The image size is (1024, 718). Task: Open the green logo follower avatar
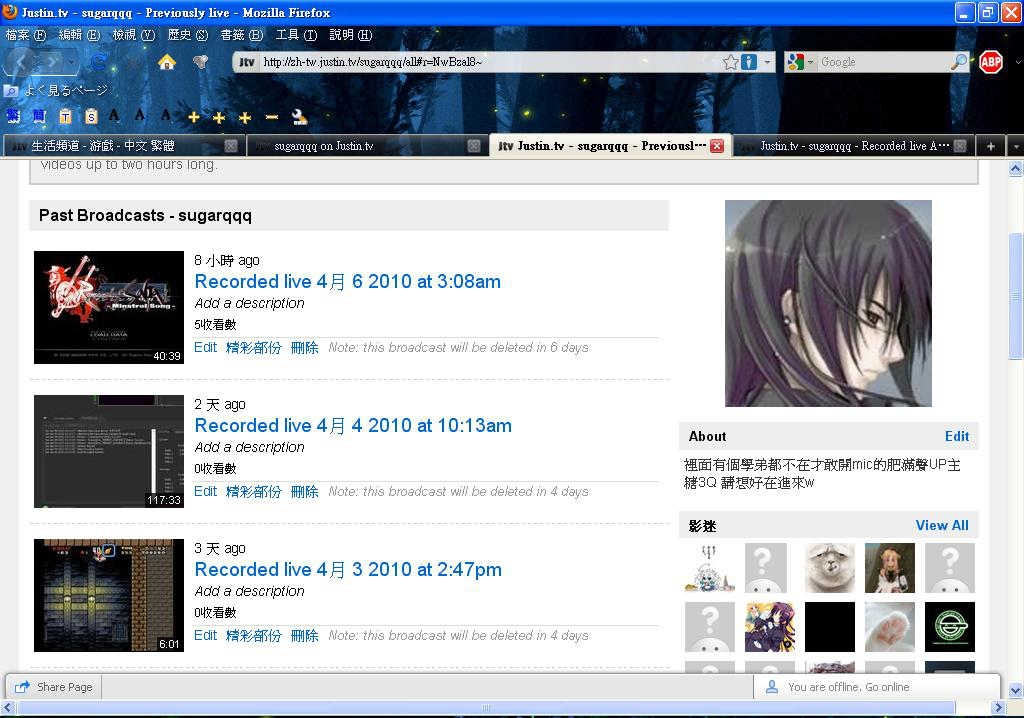pyautogui.click(x=950, y=627)
